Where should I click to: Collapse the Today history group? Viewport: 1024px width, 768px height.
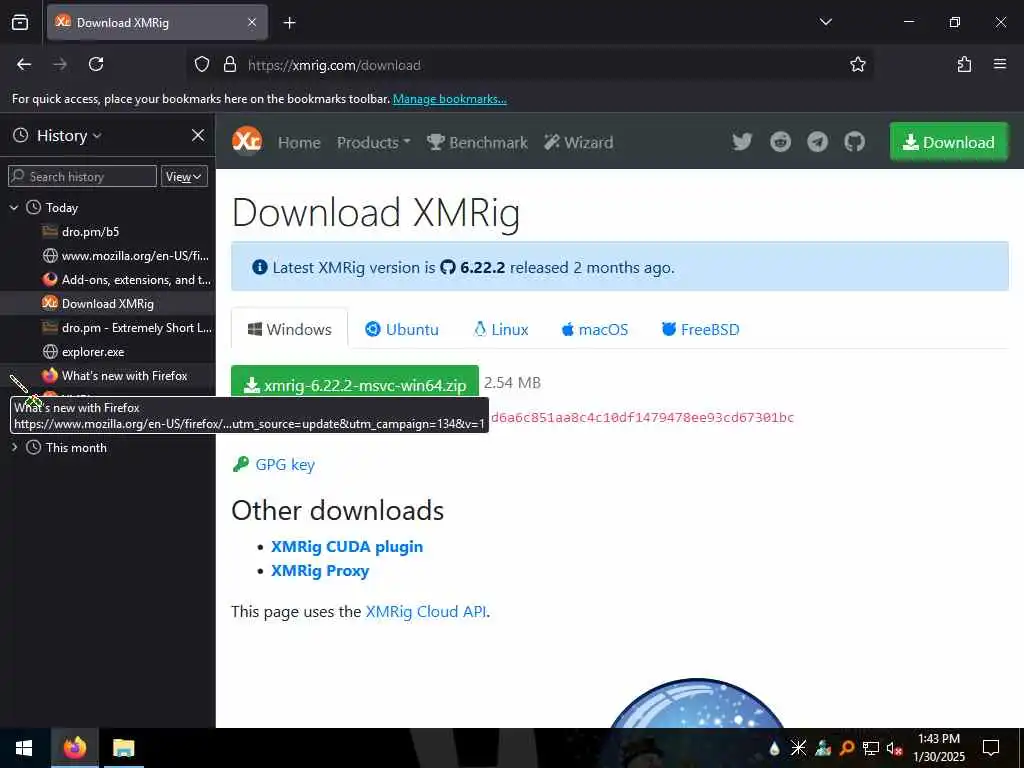14,208
